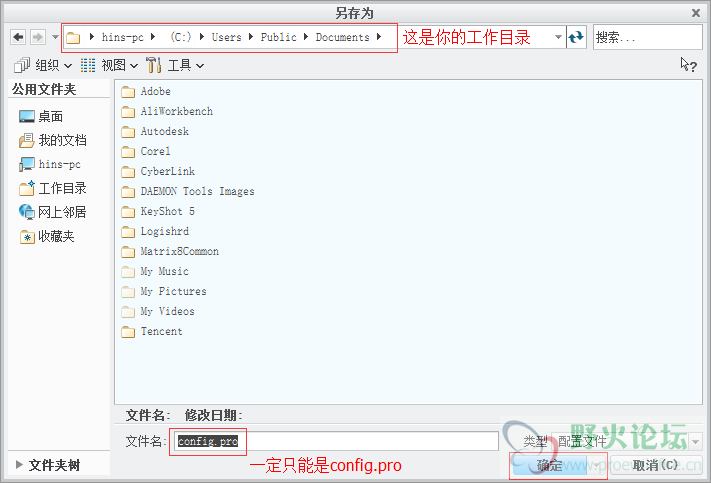Click the Matrix8Common folder icon
The height and width of the screenshot is (483, 711).
point(128,252)
